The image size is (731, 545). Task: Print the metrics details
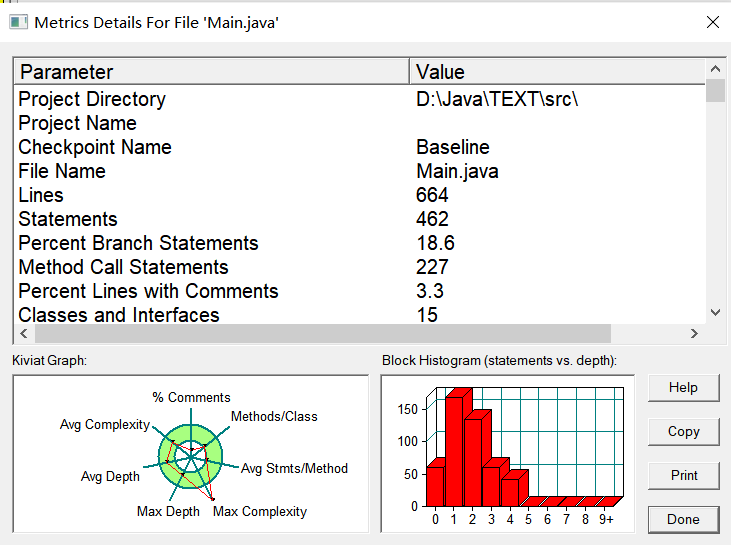point(683,476)
